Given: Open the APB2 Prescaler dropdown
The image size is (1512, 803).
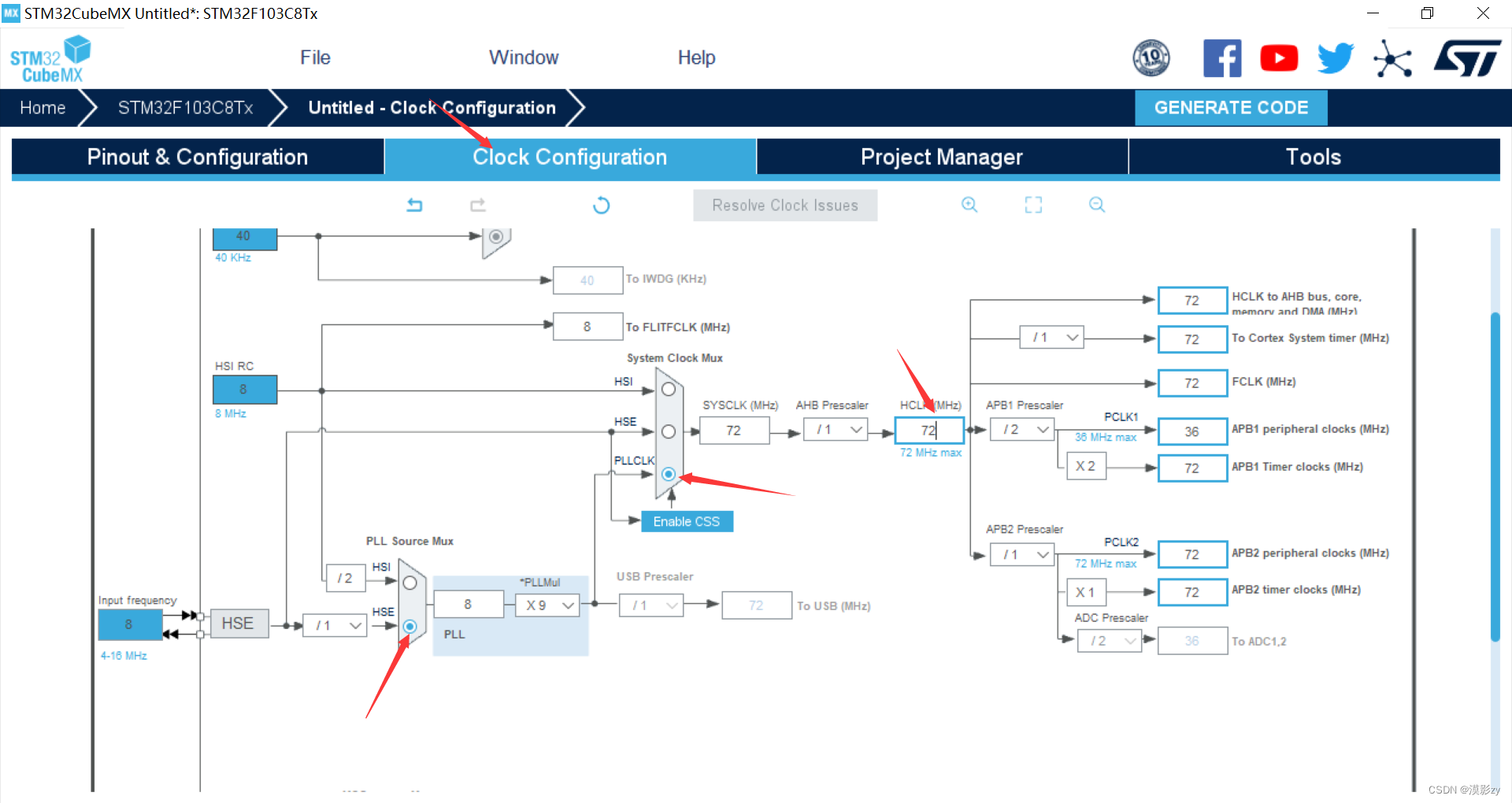Looking at the screenshot, I should 1022,555.
